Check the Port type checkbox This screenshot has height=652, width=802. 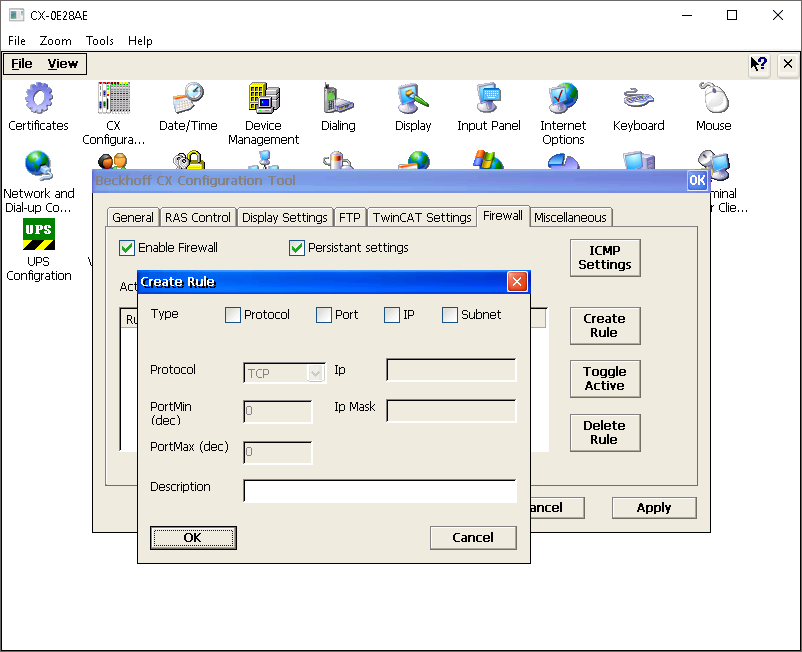324,314
